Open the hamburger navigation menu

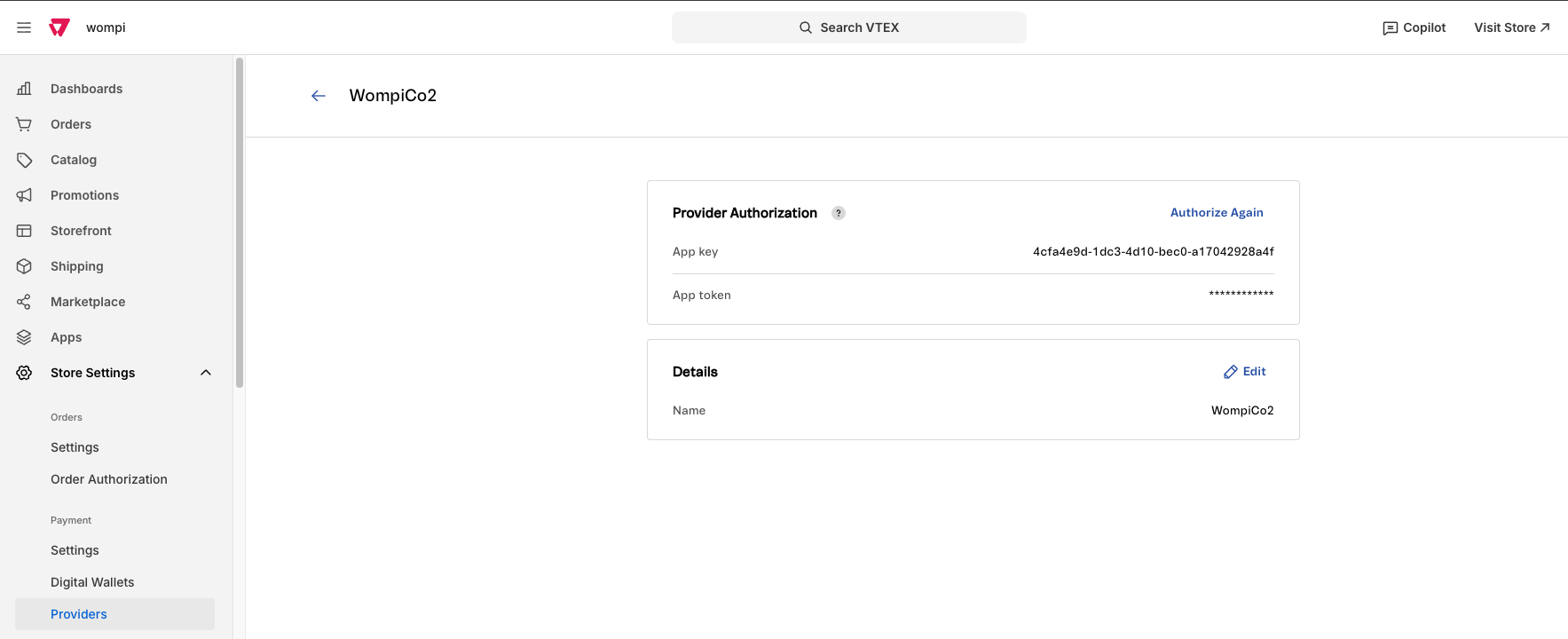tap(24, 28)
